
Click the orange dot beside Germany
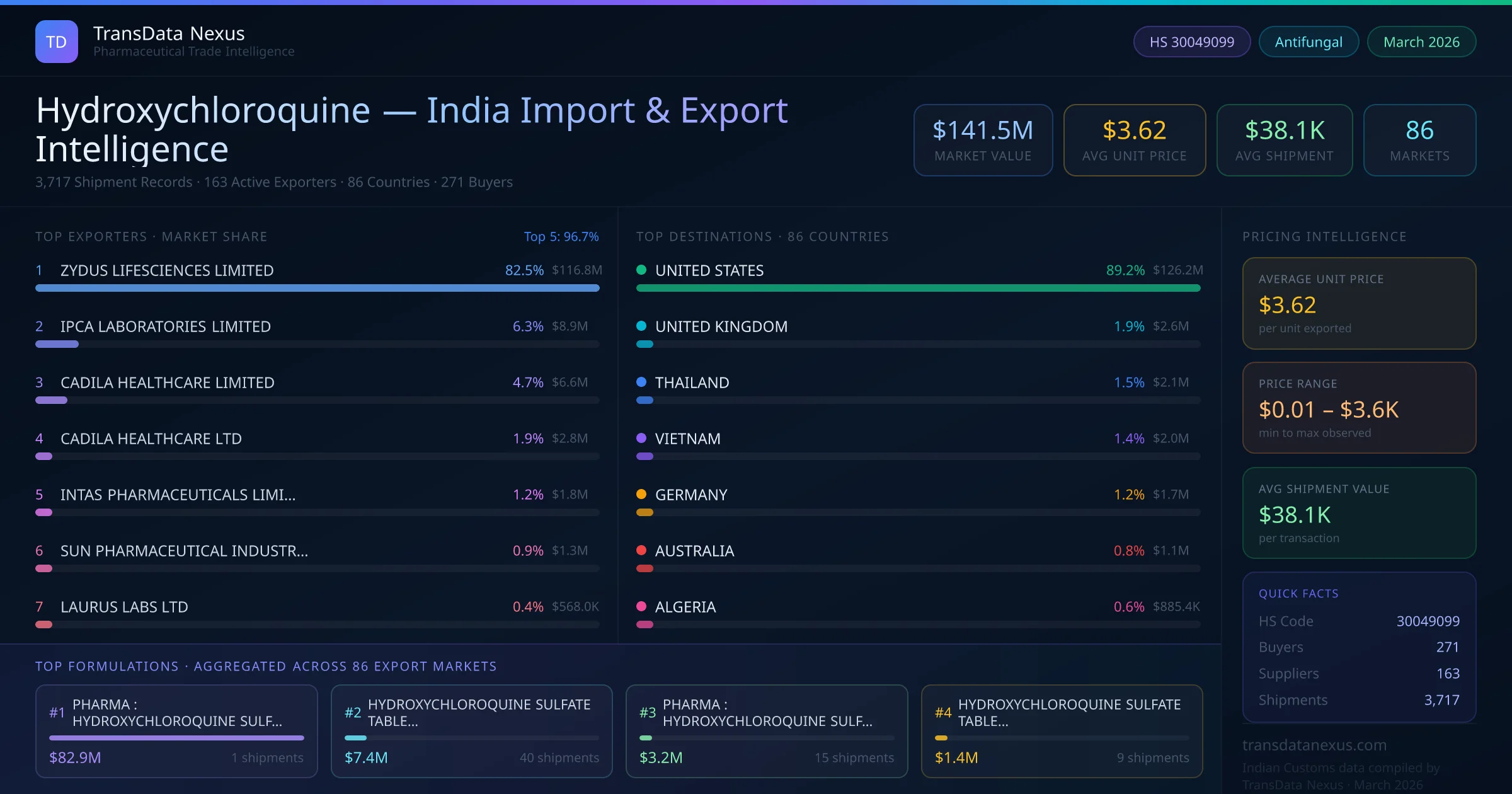(x=641, y=494)
